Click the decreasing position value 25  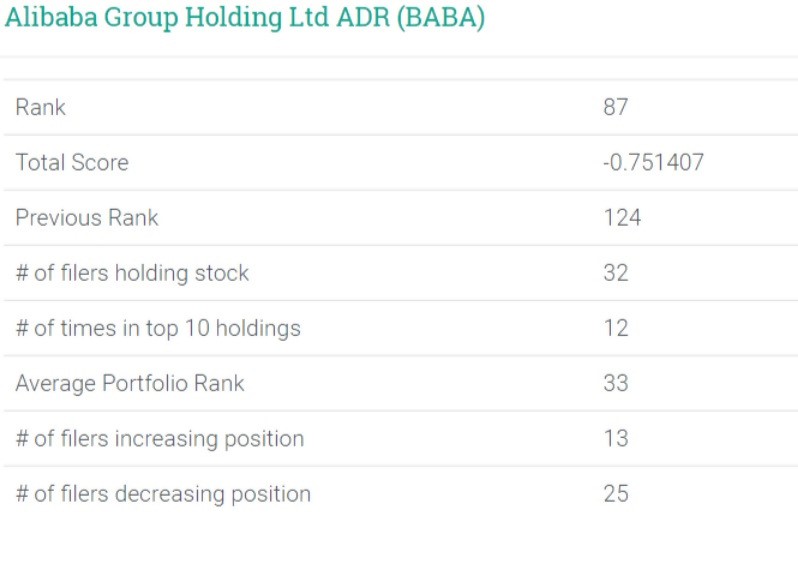pyautogui.click(x=616, y=493)
